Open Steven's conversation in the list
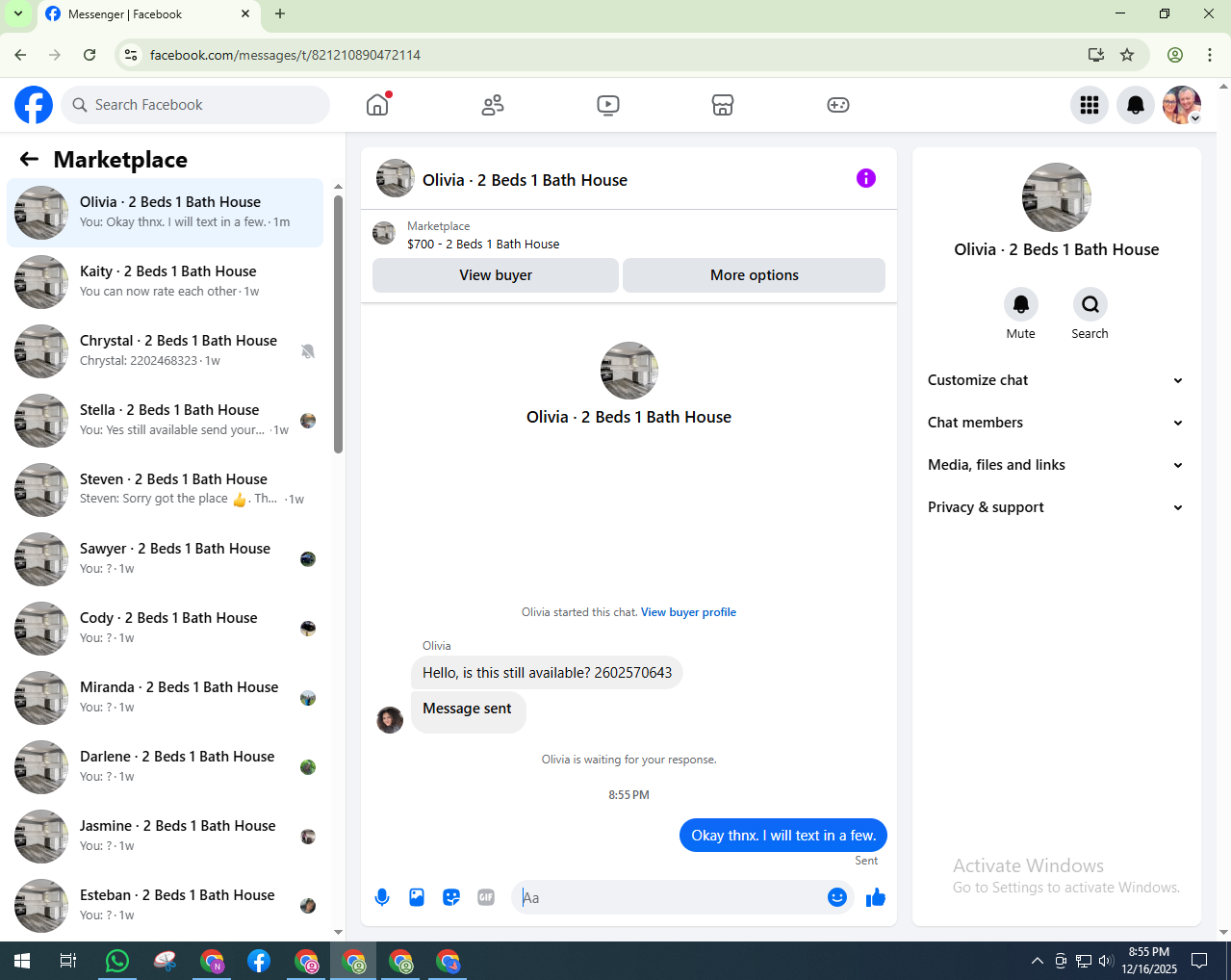Screen dimensions: 1231x980 click(x=166, y=490)
